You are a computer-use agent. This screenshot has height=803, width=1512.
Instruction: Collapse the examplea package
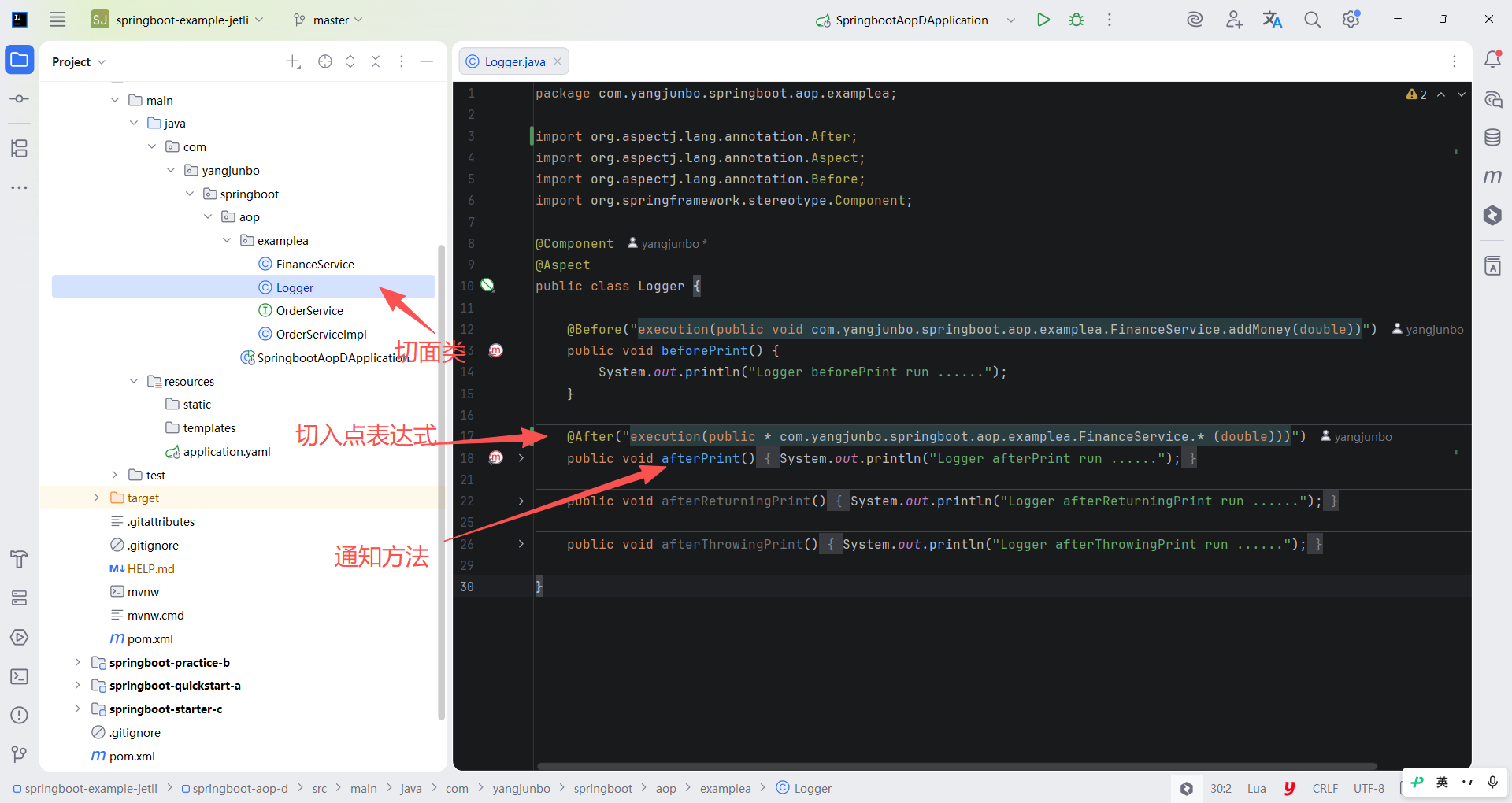227,240
